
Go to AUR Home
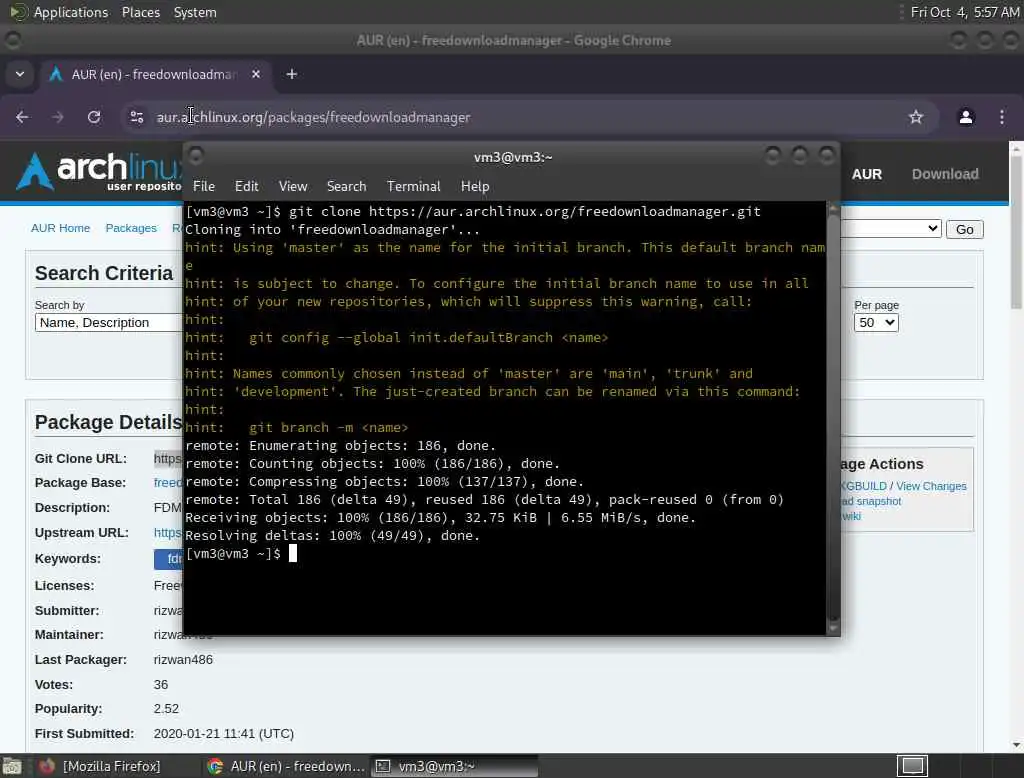click(60, 228)
